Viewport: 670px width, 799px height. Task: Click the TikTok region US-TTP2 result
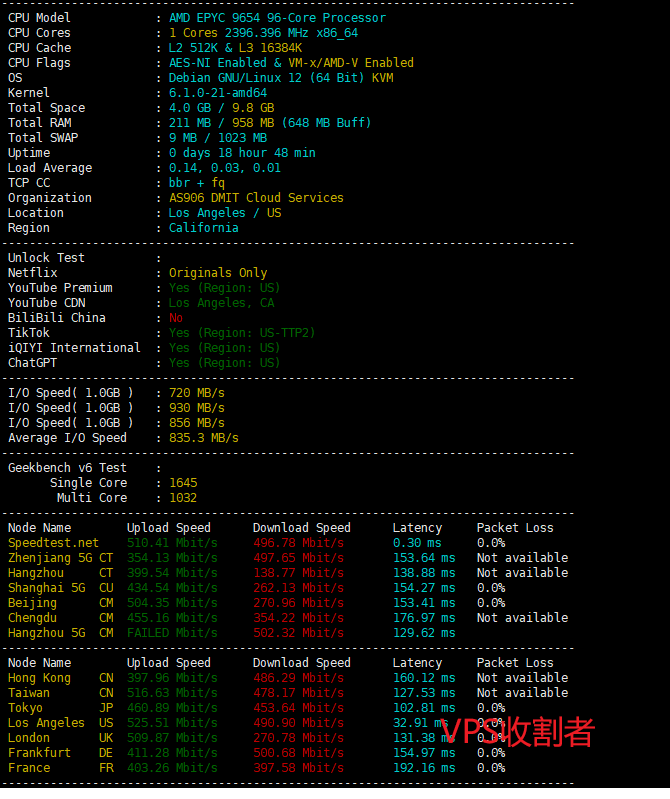[241, 333]
